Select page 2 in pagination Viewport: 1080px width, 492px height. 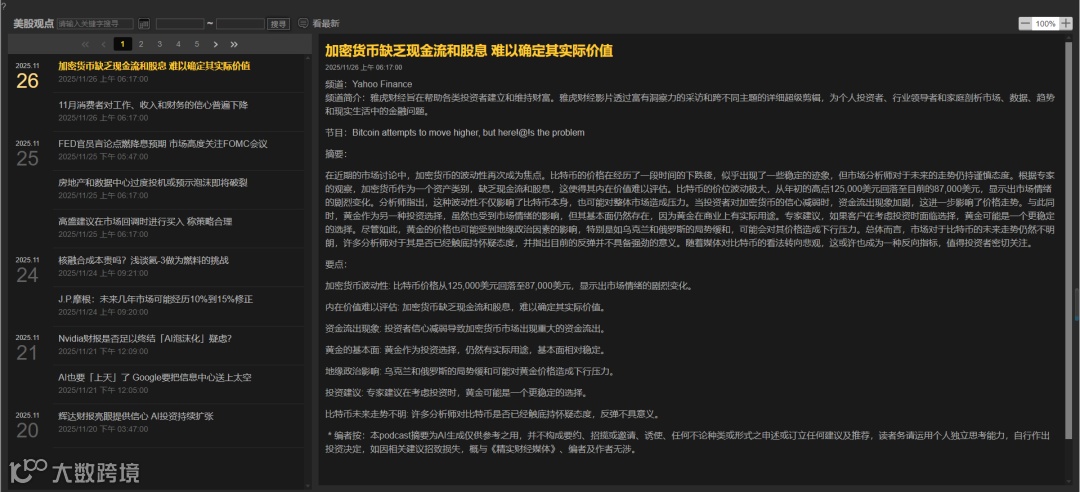[141, 44]
